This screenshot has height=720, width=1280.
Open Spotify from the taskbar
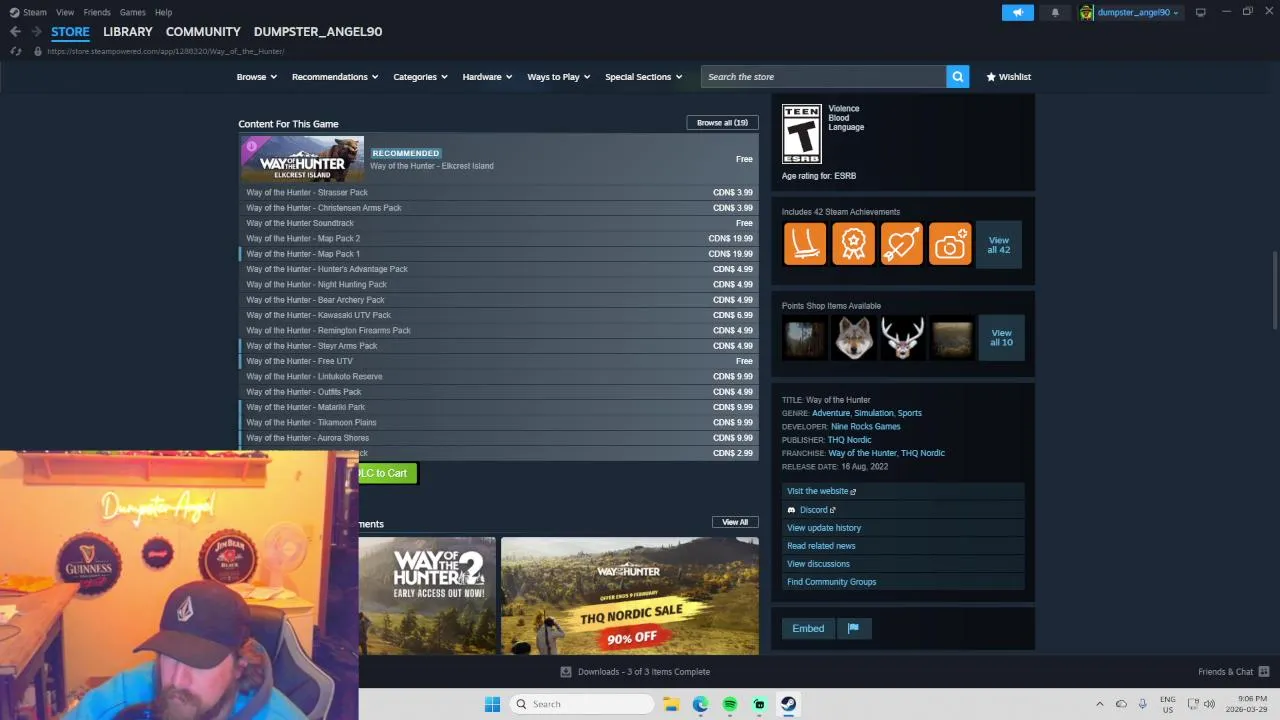coord(729,704)
